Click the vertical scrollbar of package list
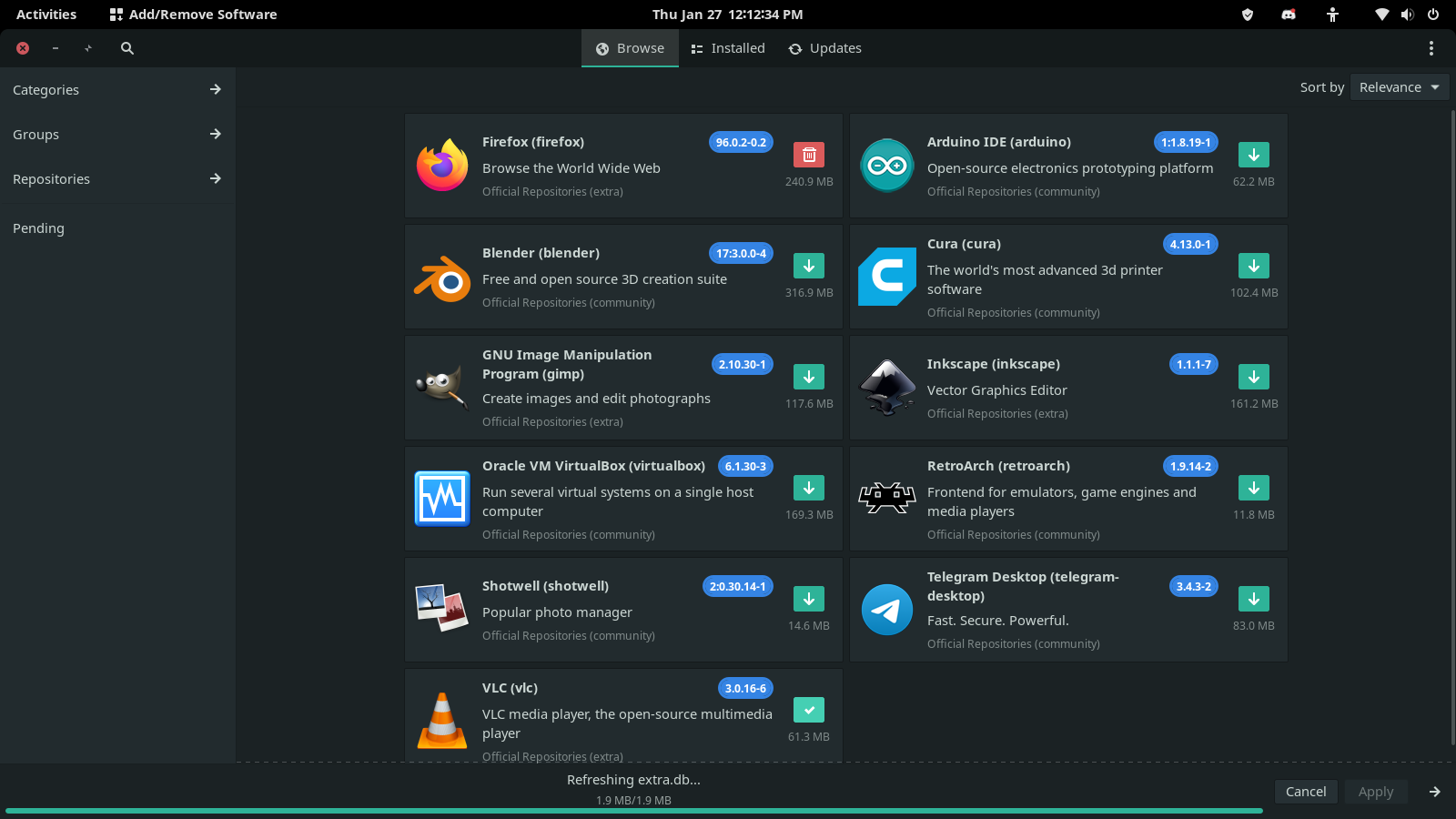 [1451, 428]
